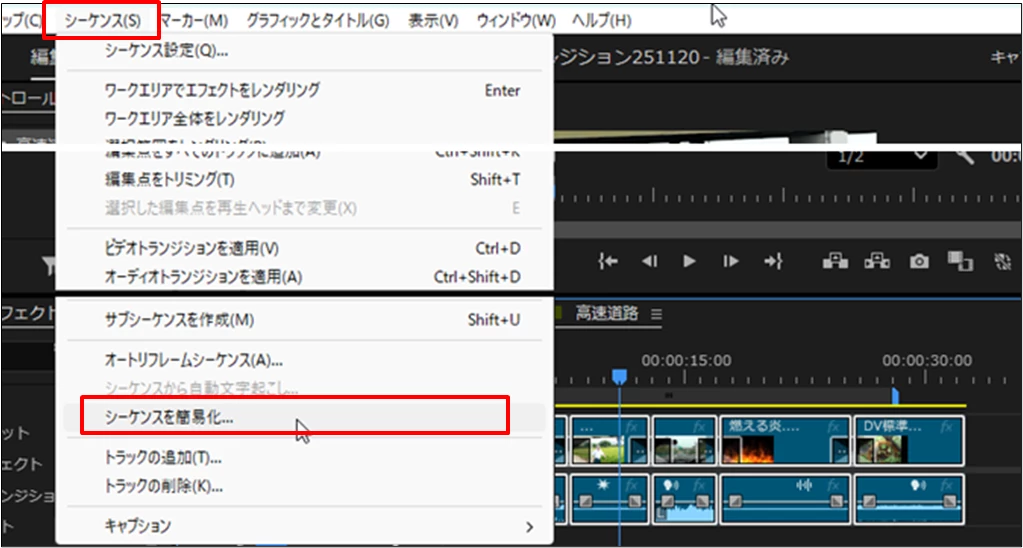Image resolution: width=1023 pixels, height=548 pixels.
Task: Click the work area bar center grip
Action: (x=669, y=395)
